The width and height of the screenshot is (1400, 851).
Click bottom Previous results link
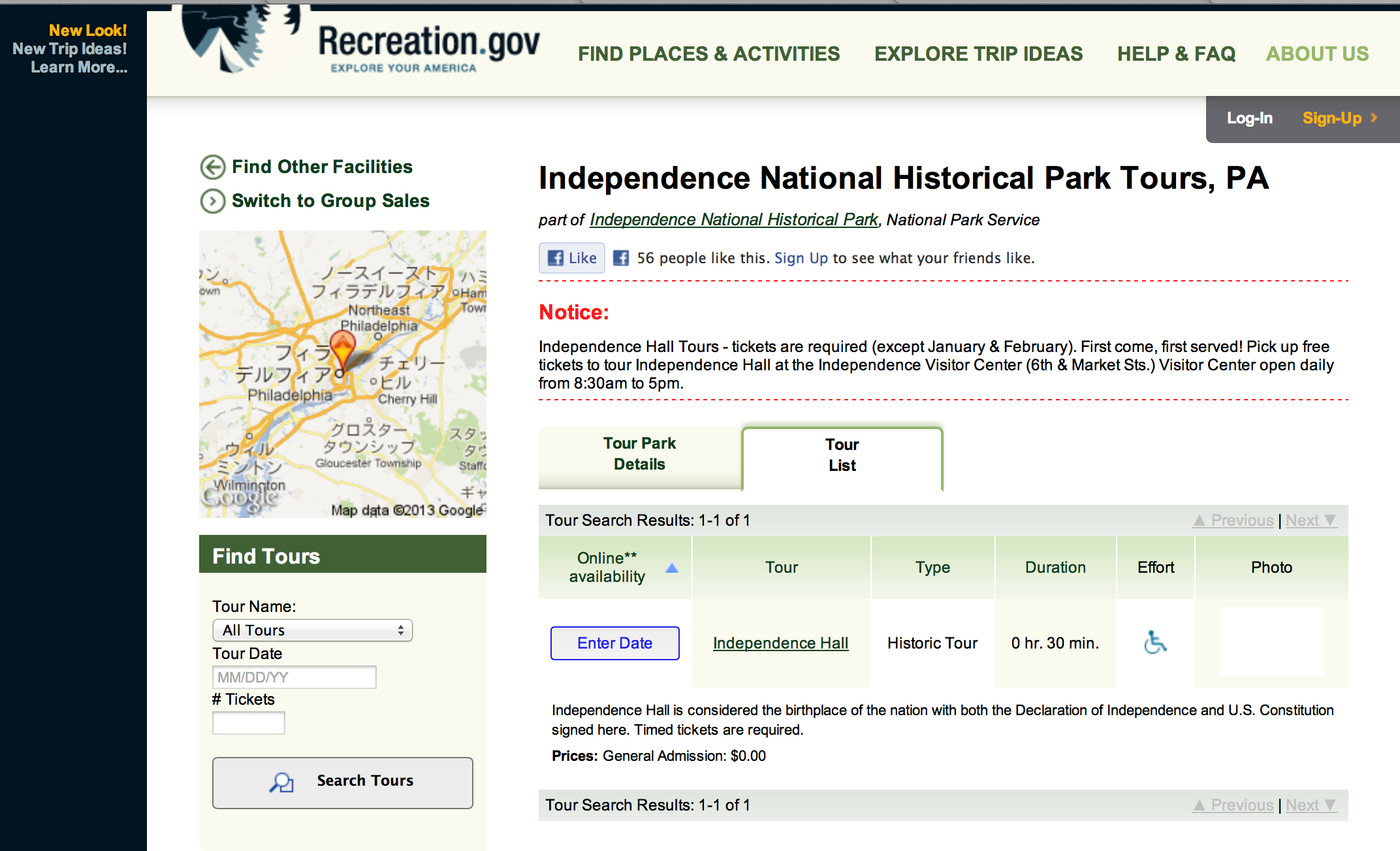[x=1233, y=805]
